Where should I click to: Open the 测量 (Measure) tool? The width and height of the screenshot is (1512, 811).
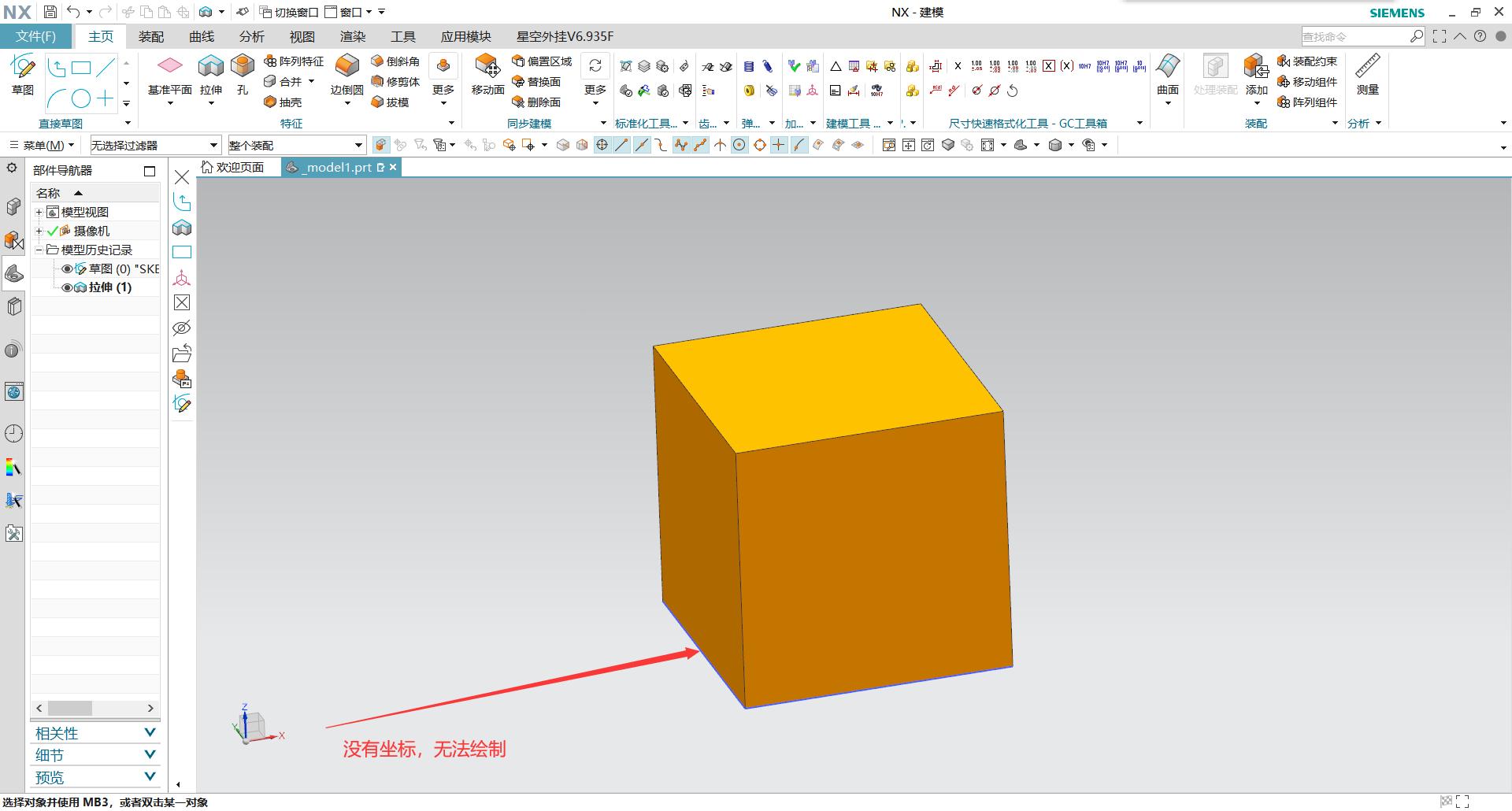point(1367,69)
